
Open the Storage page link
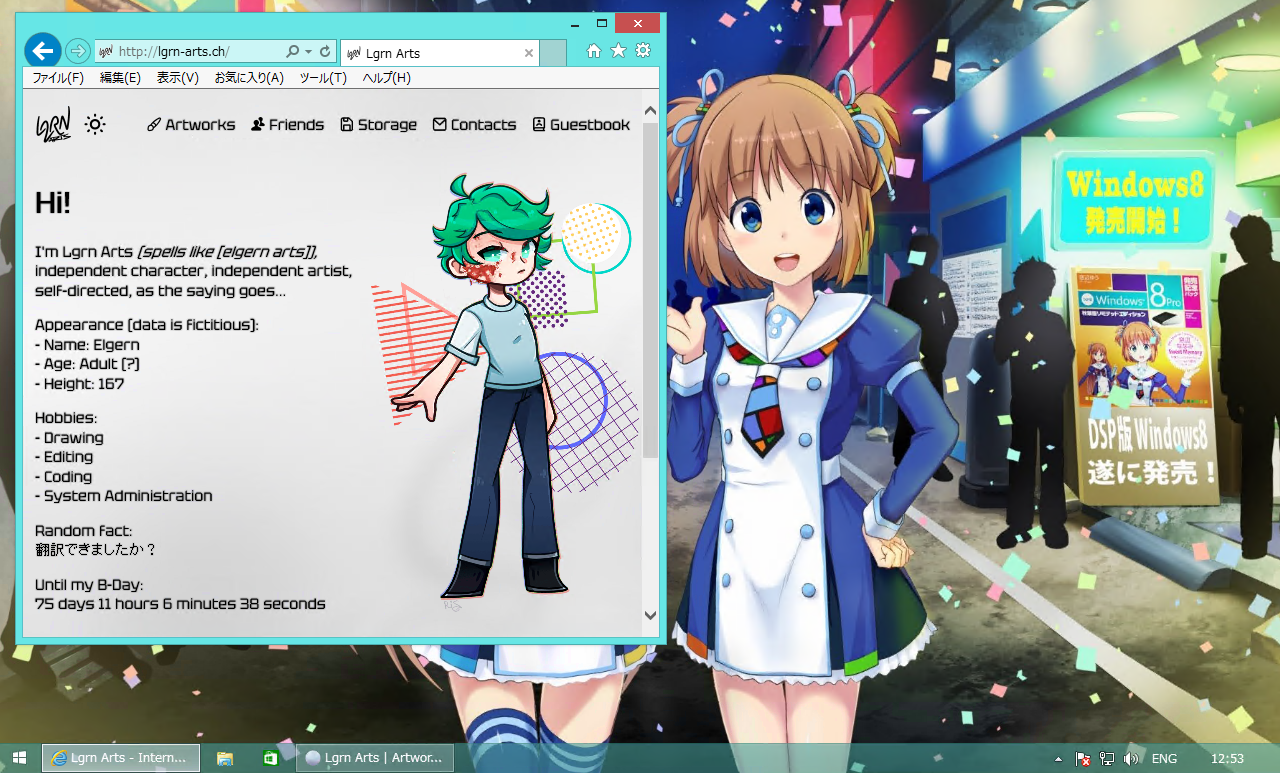[x=378, y=125]
